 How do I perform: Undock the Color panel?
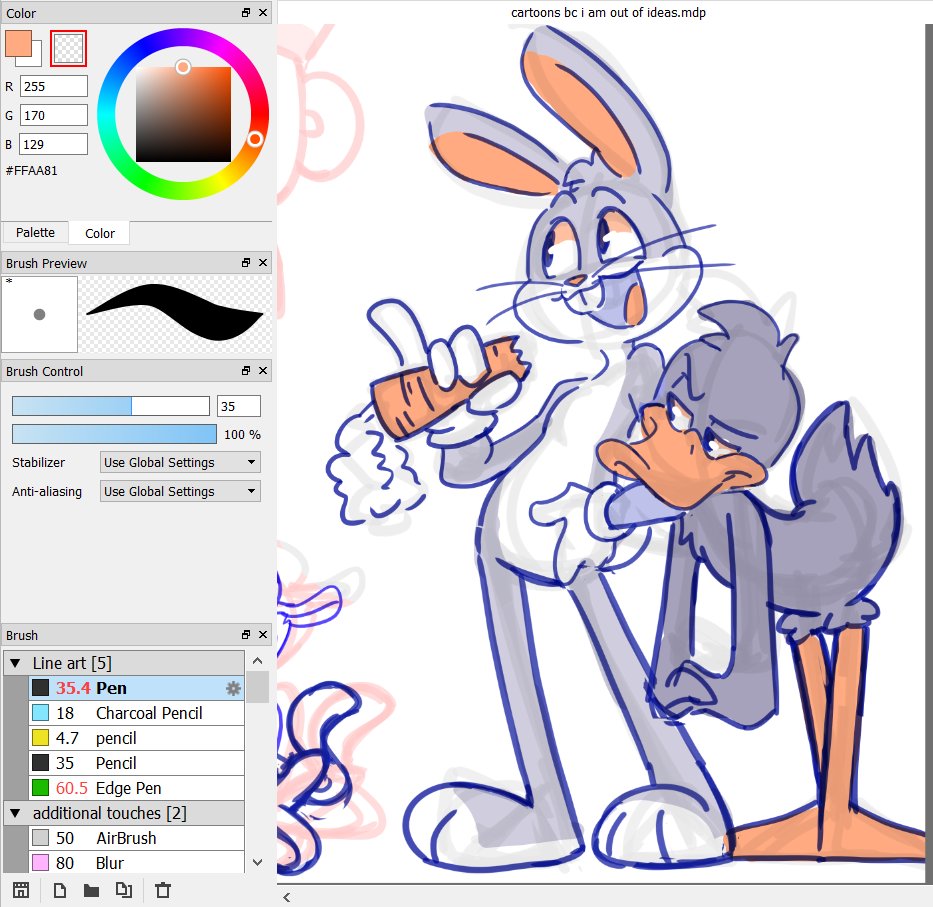pyautogui.click(x=246, y=12)
